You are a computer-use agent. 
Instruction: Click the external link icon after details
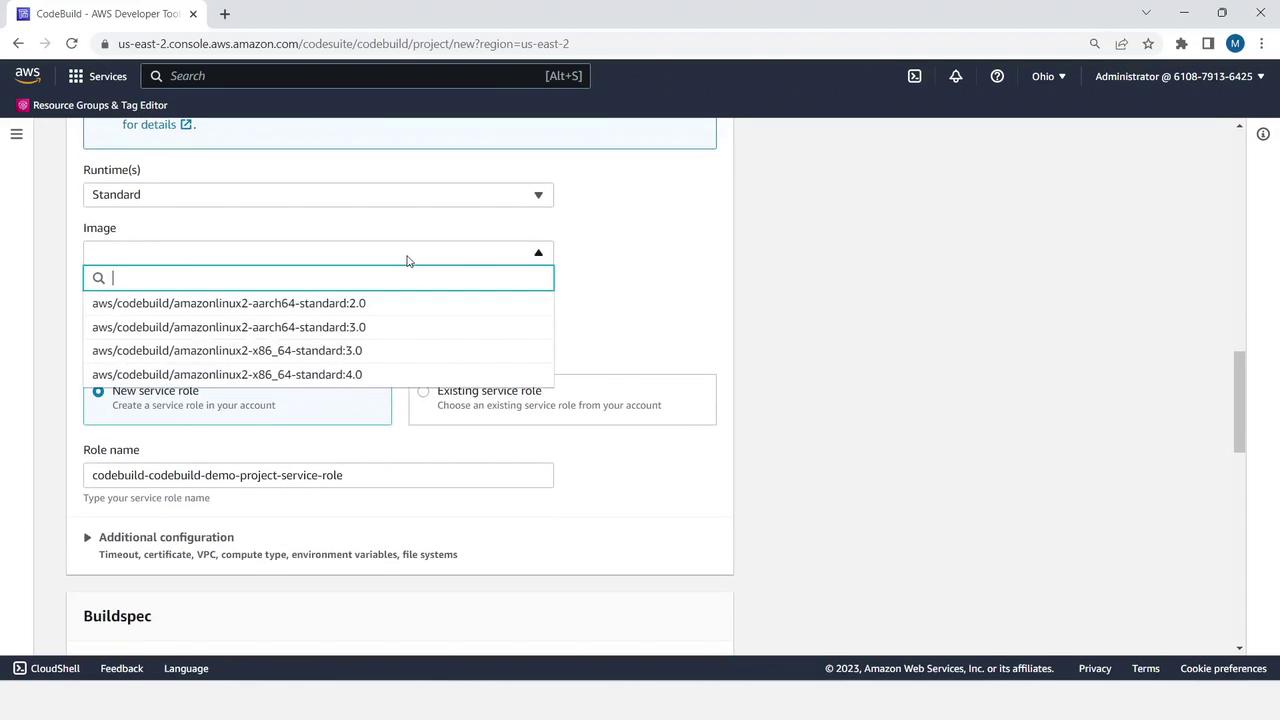click(x=185, y=125)
